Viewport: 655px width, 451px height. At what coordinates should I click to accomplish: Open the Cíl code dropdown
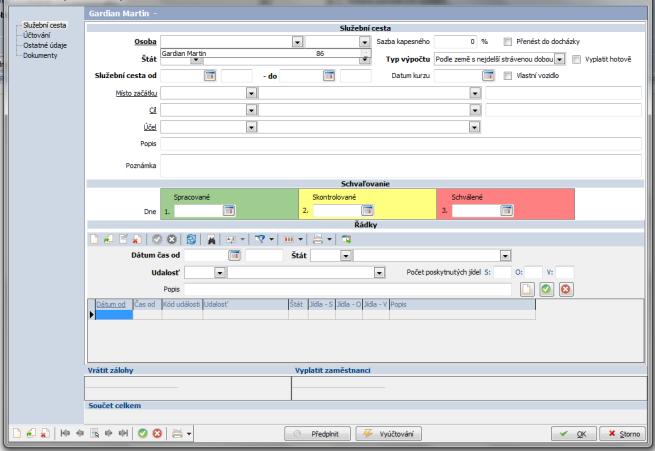251,110
